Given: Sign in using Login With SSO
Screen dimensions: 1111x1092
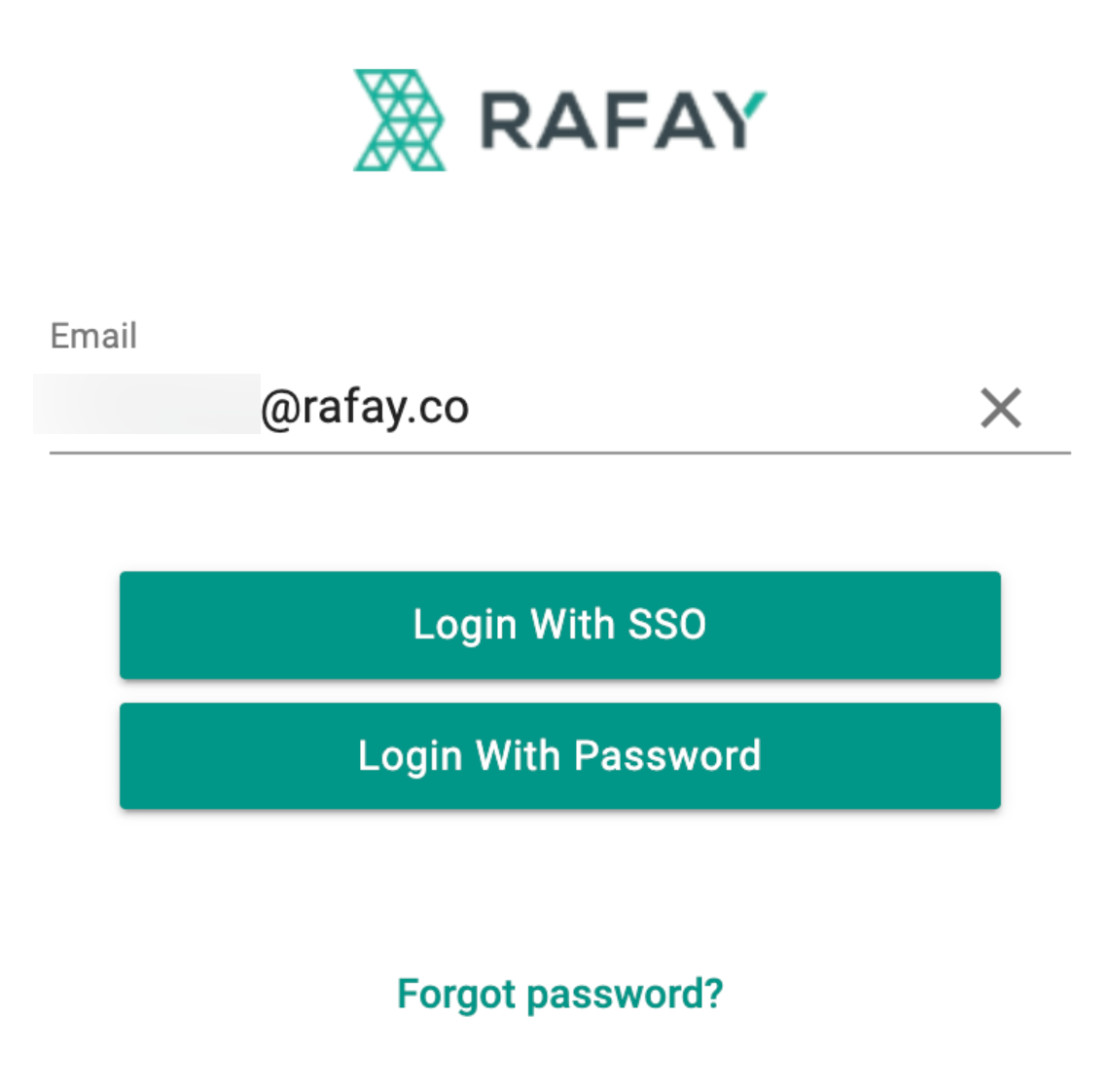Looking at the screenshot, I should click(x=559, y=625).
